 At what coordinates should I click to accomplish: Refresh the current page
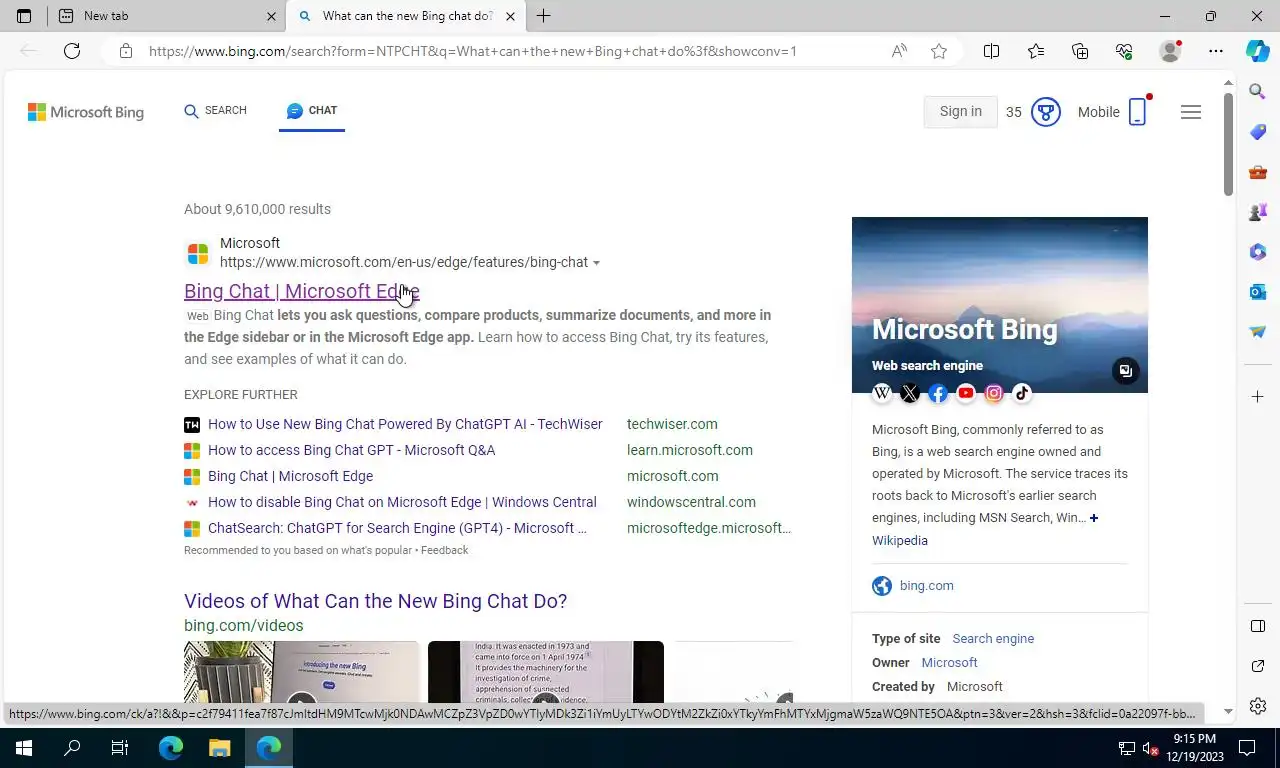72,51
